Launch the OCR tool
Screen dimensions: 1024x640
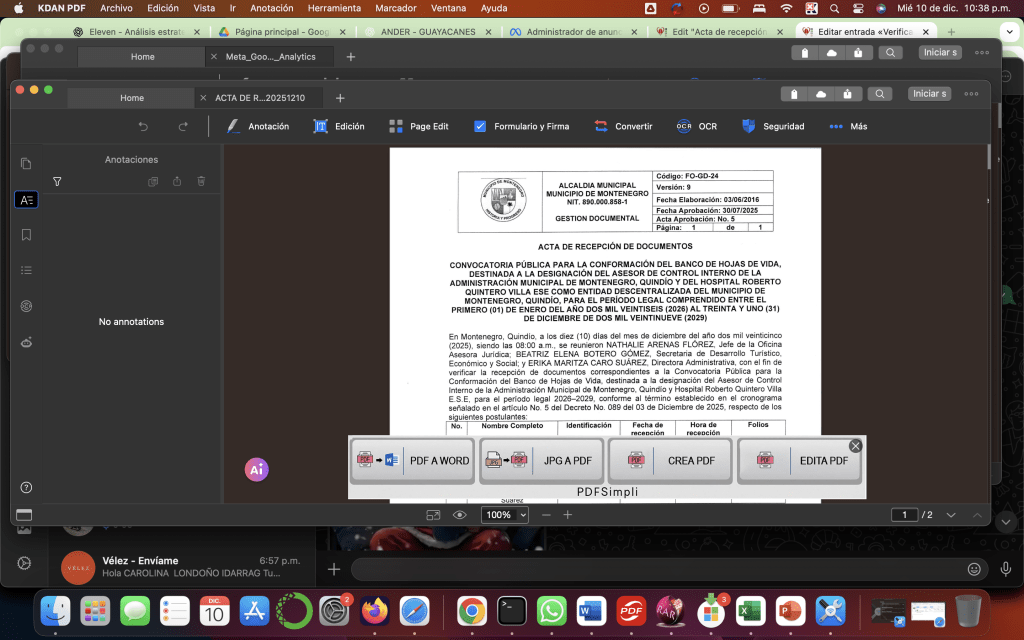point(696,126)
